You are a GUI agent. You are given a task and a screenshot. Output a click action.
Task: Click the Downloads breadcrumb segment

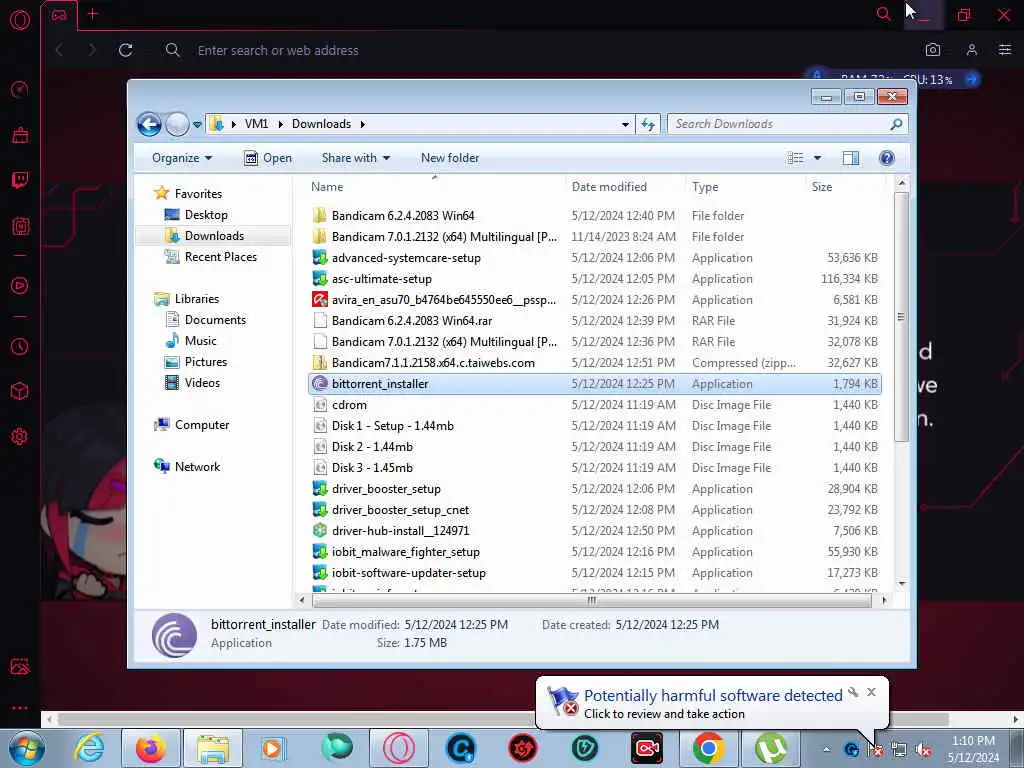(321, 124)
